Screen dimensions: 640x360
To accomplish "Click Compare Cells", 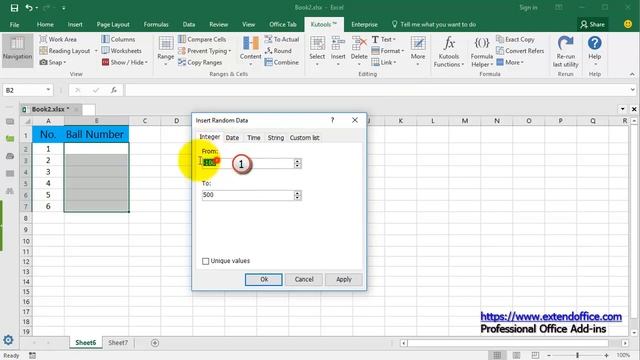I will [202, 39].
